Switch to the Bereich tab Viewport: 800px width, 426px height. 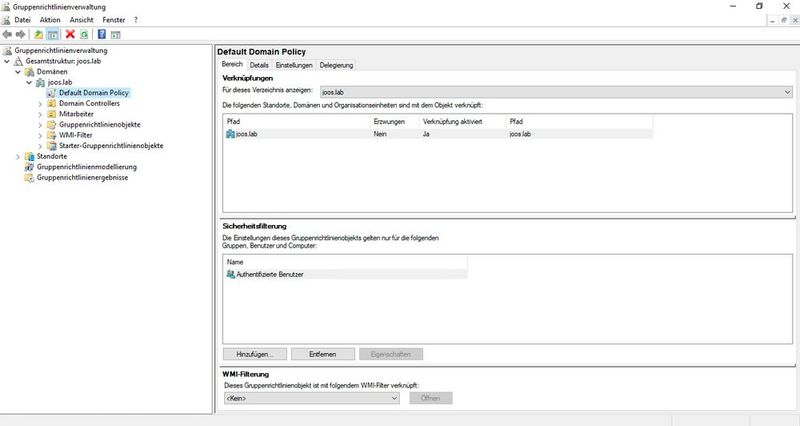[x=232, y=64]
